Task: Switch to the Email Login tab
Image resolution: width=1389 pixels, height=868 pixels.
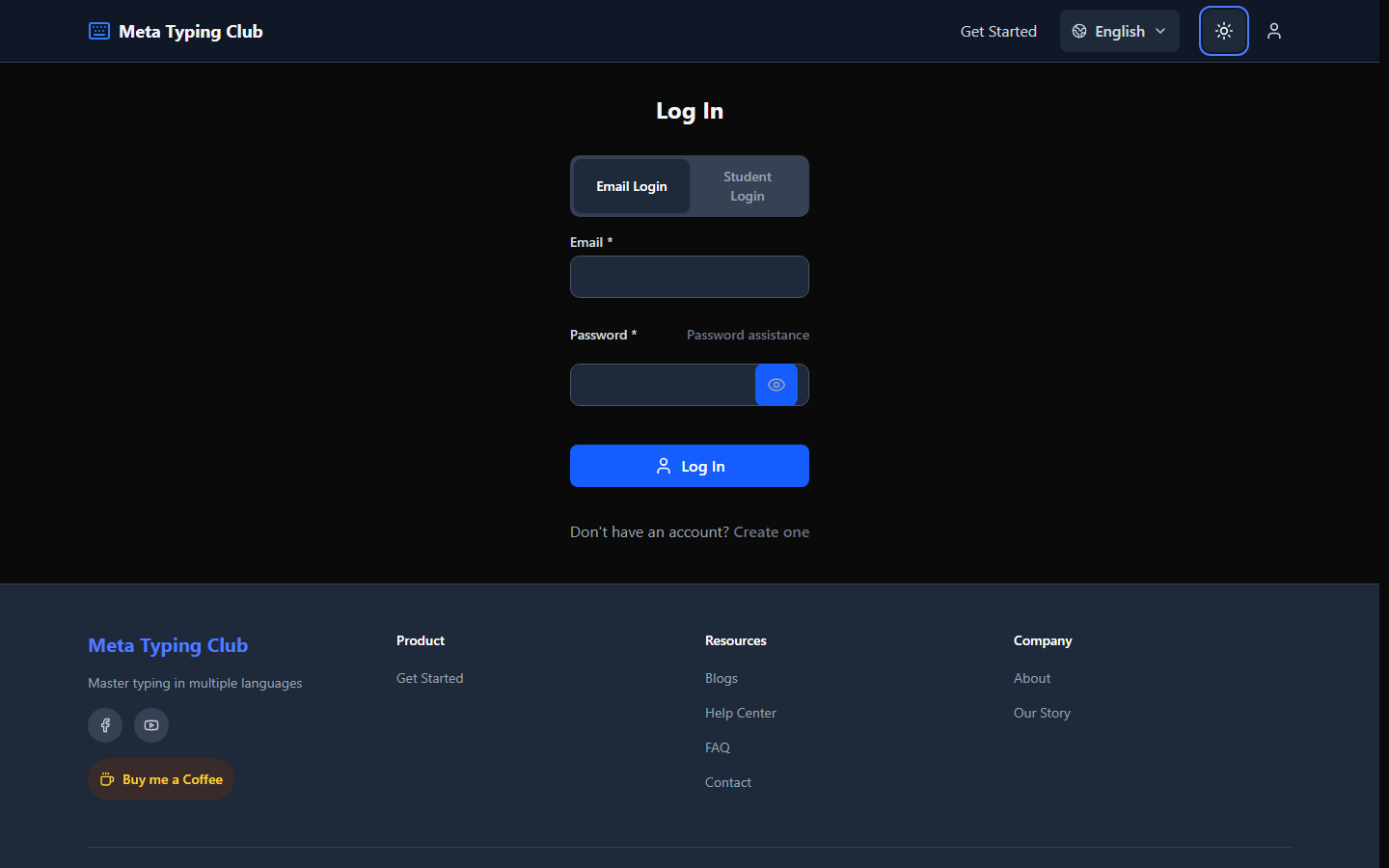Action: 632,186
